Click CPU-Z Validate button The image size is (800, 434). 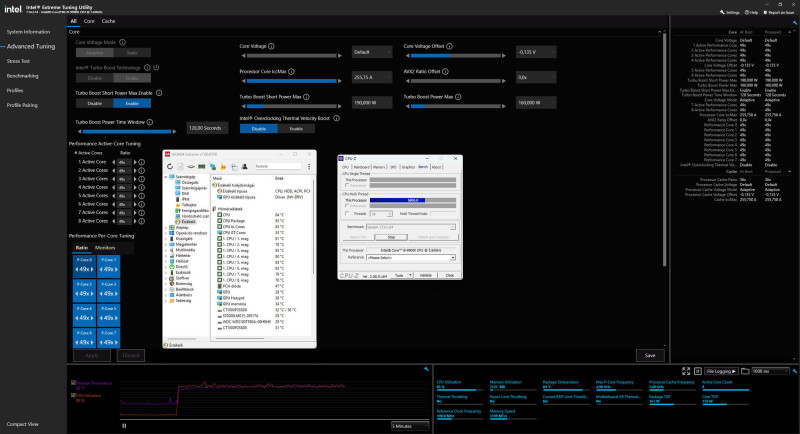[426, 275]
